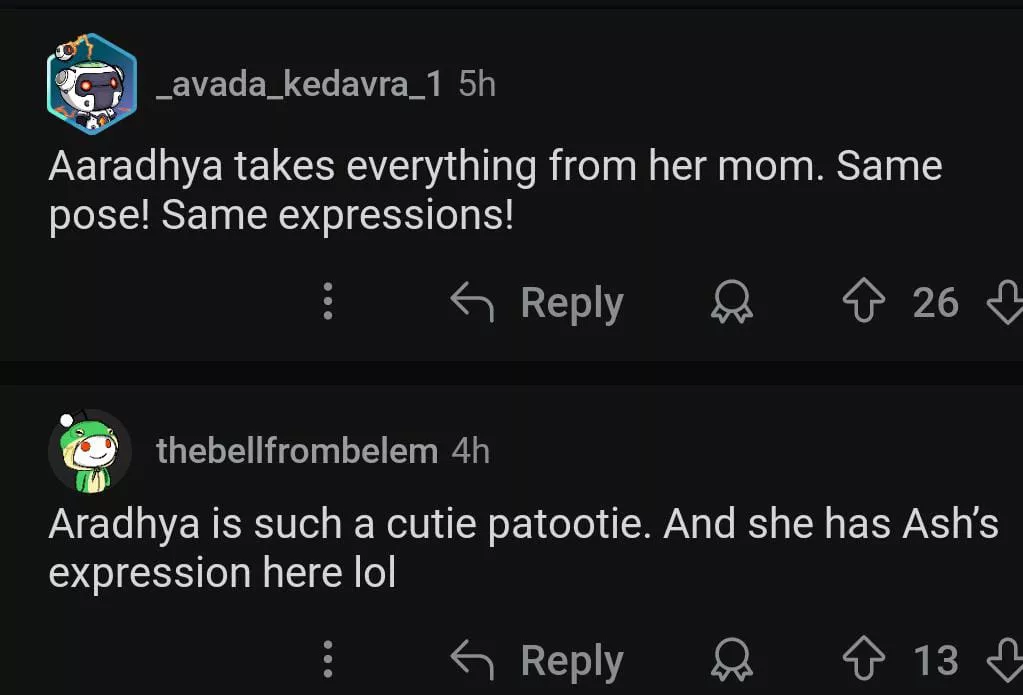Visit the thebellfrombelem user profile link

tap(297, 451)
